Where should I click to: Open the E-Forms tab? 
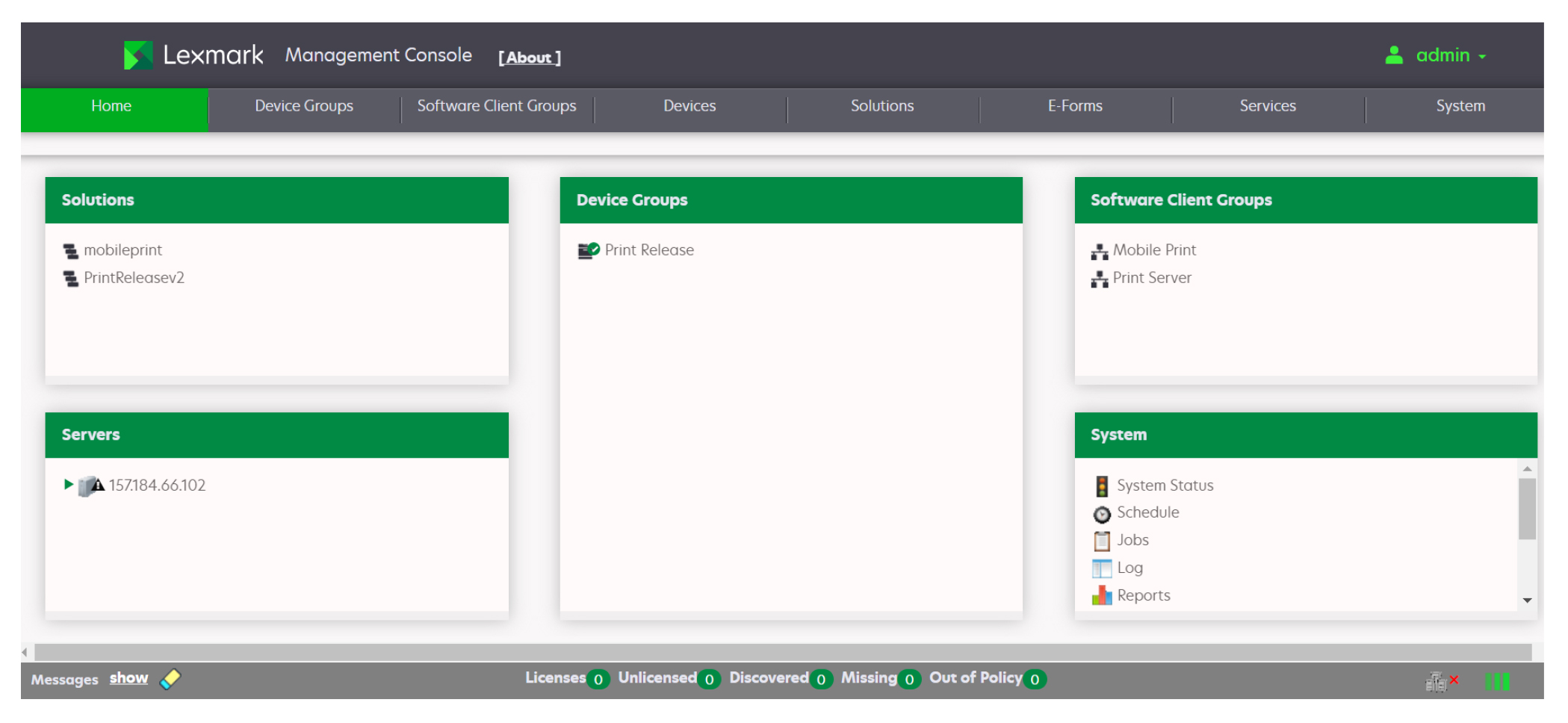click(x=1074, y=106)
